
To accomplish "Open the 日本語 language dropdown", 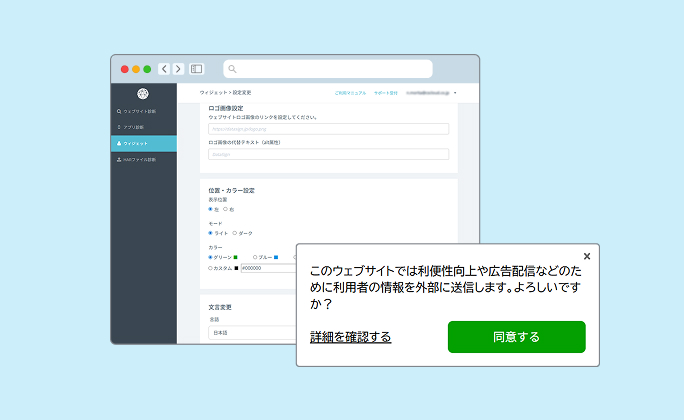I will coord(253,333).
